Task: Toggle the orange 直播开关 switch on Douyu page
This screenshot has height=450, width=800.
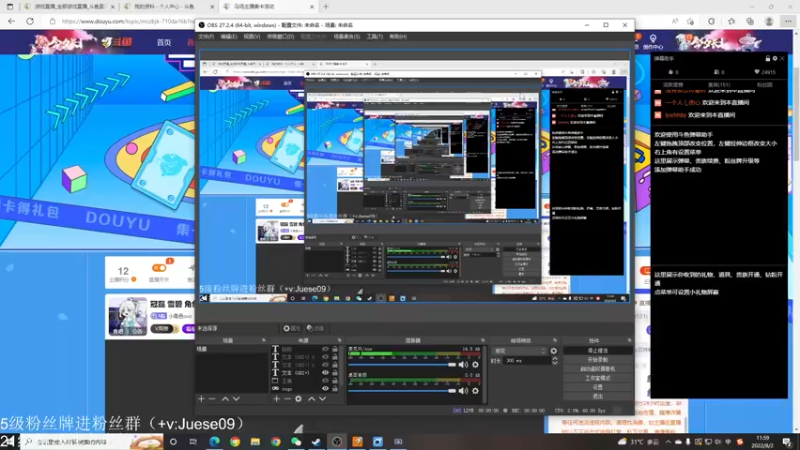Action: (x=159, y=268)
